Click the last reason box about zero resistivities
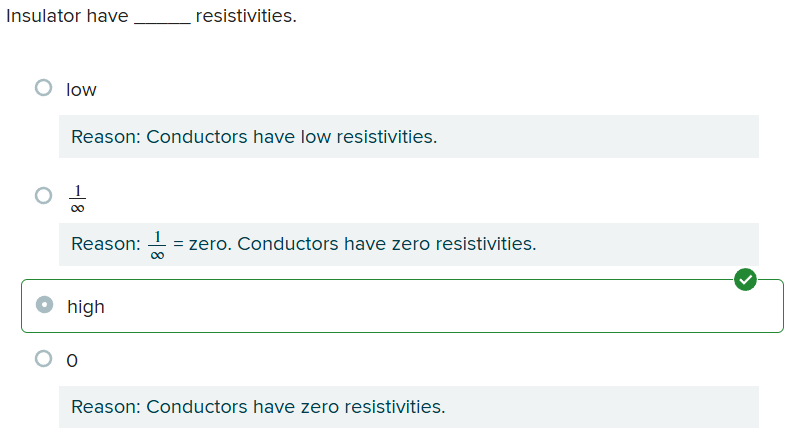The height and width of the screenshot is (443, 795). coord(409,407)
